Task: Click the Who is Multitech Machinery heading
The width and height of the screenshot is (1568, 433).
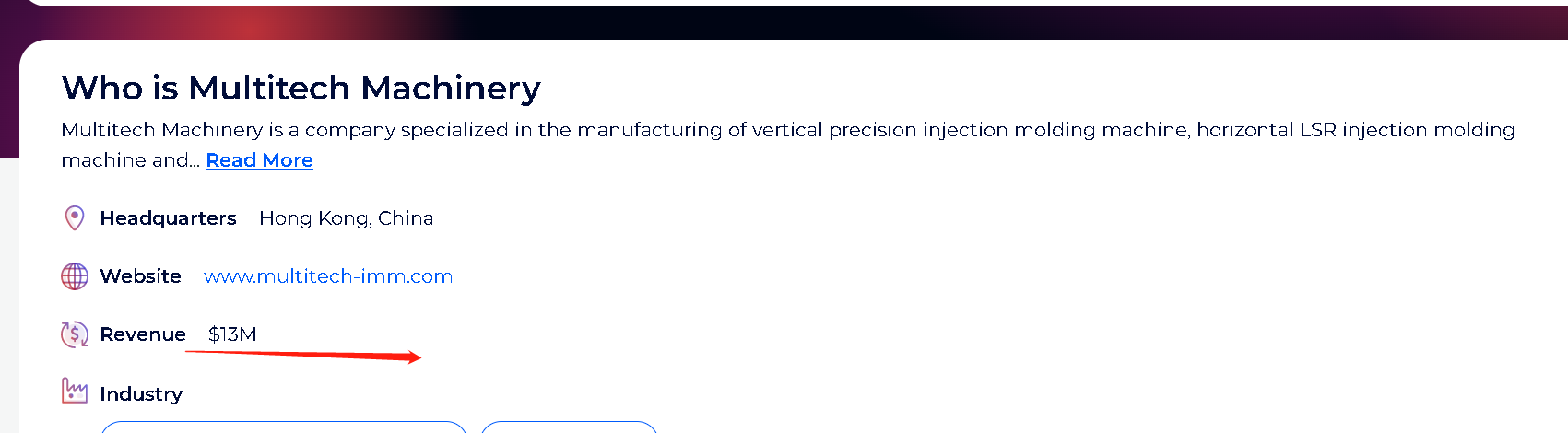Action: pyautogui.click(x=301, y=88)
